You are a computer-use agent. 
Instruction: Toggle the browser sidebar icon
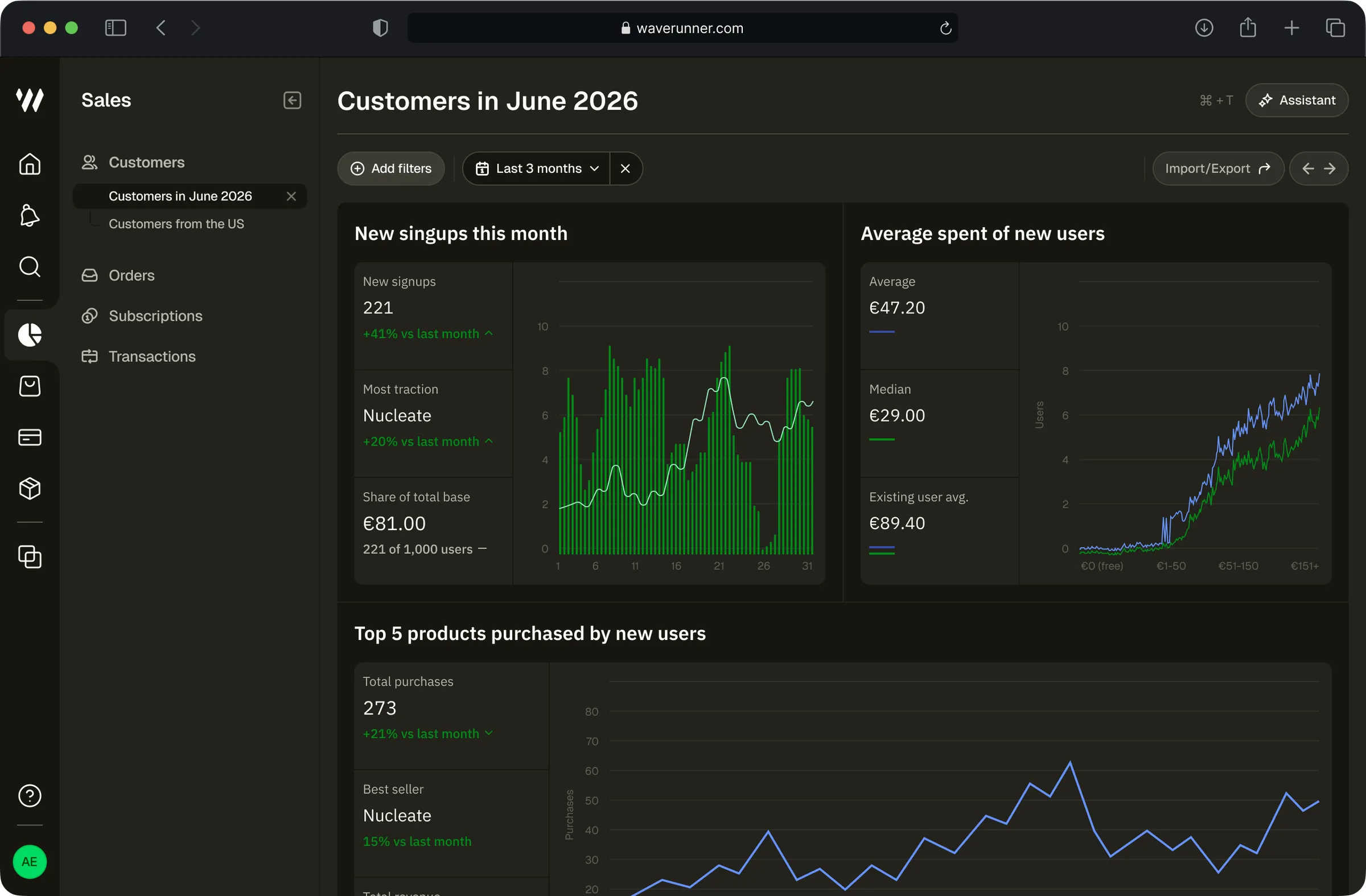click(x=116, y=27)
